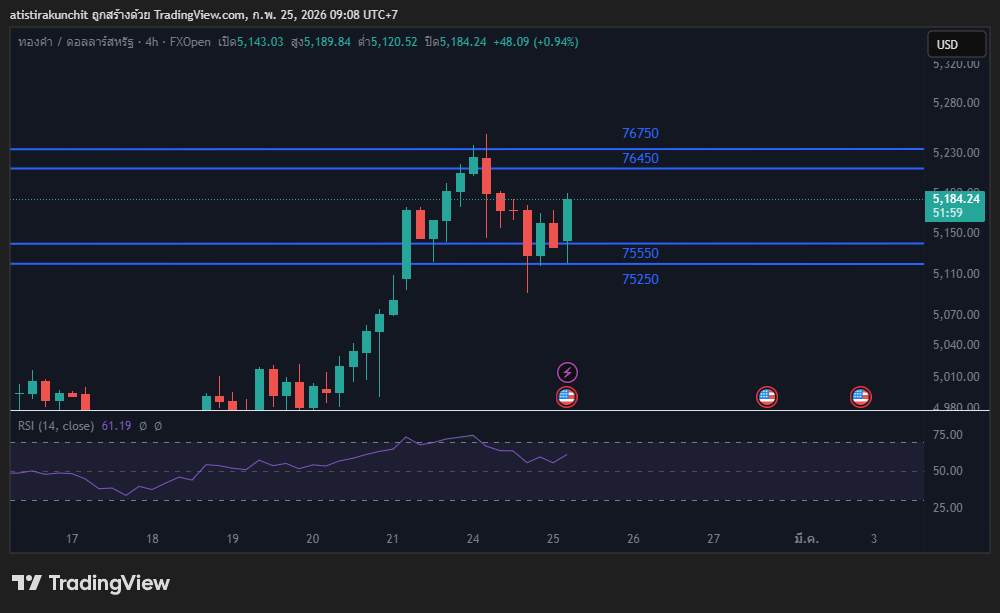Click the TradingView logo

[91, 583]
